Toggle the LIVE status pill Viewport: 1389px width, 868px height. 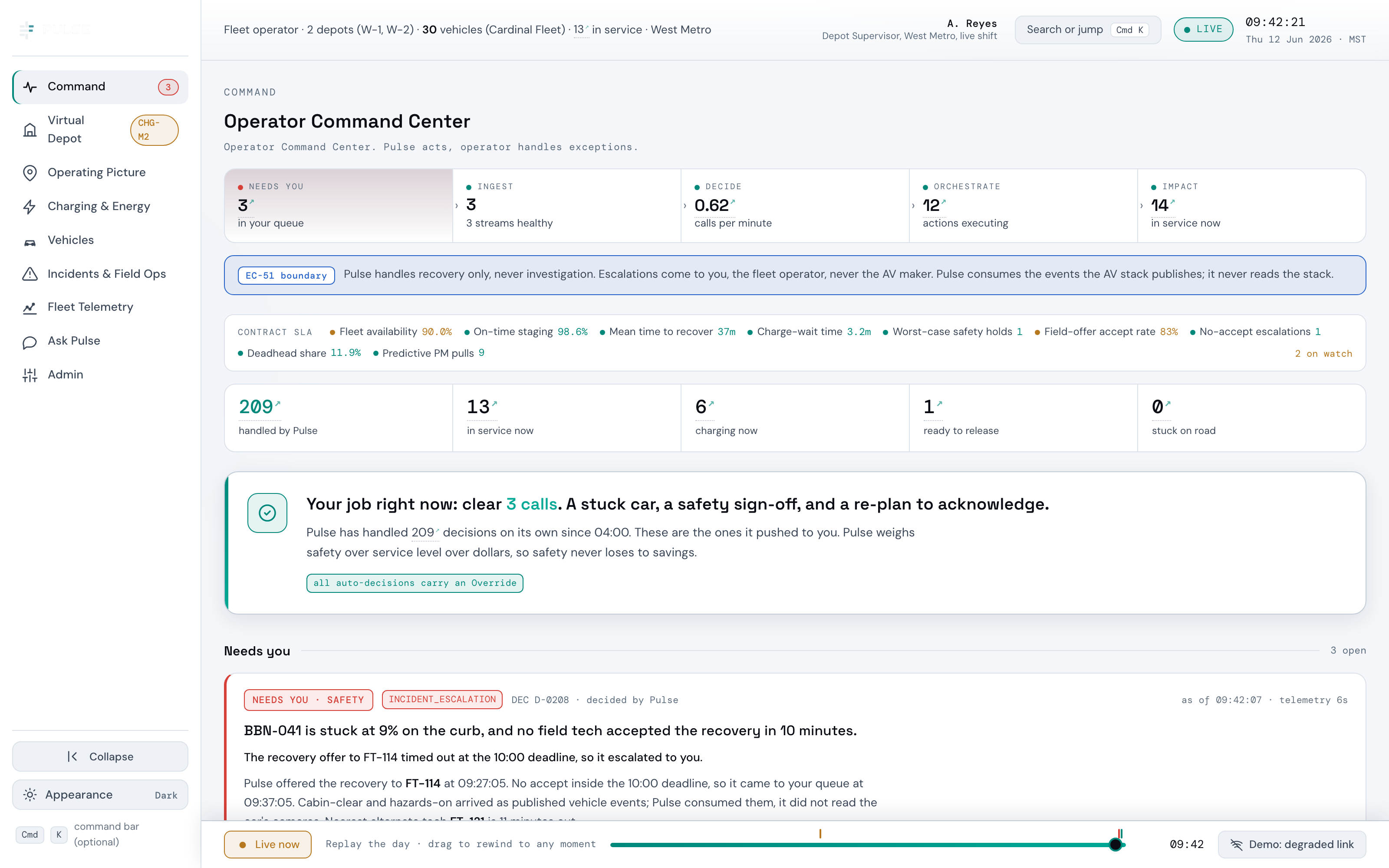pyautogui.click(x=1203, y=29)
